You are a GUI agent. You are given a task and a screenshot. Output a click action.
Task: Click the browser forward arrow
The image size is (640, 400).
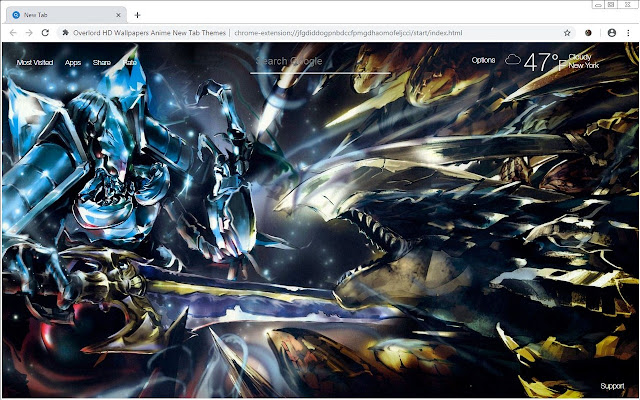tap(29, 33)
